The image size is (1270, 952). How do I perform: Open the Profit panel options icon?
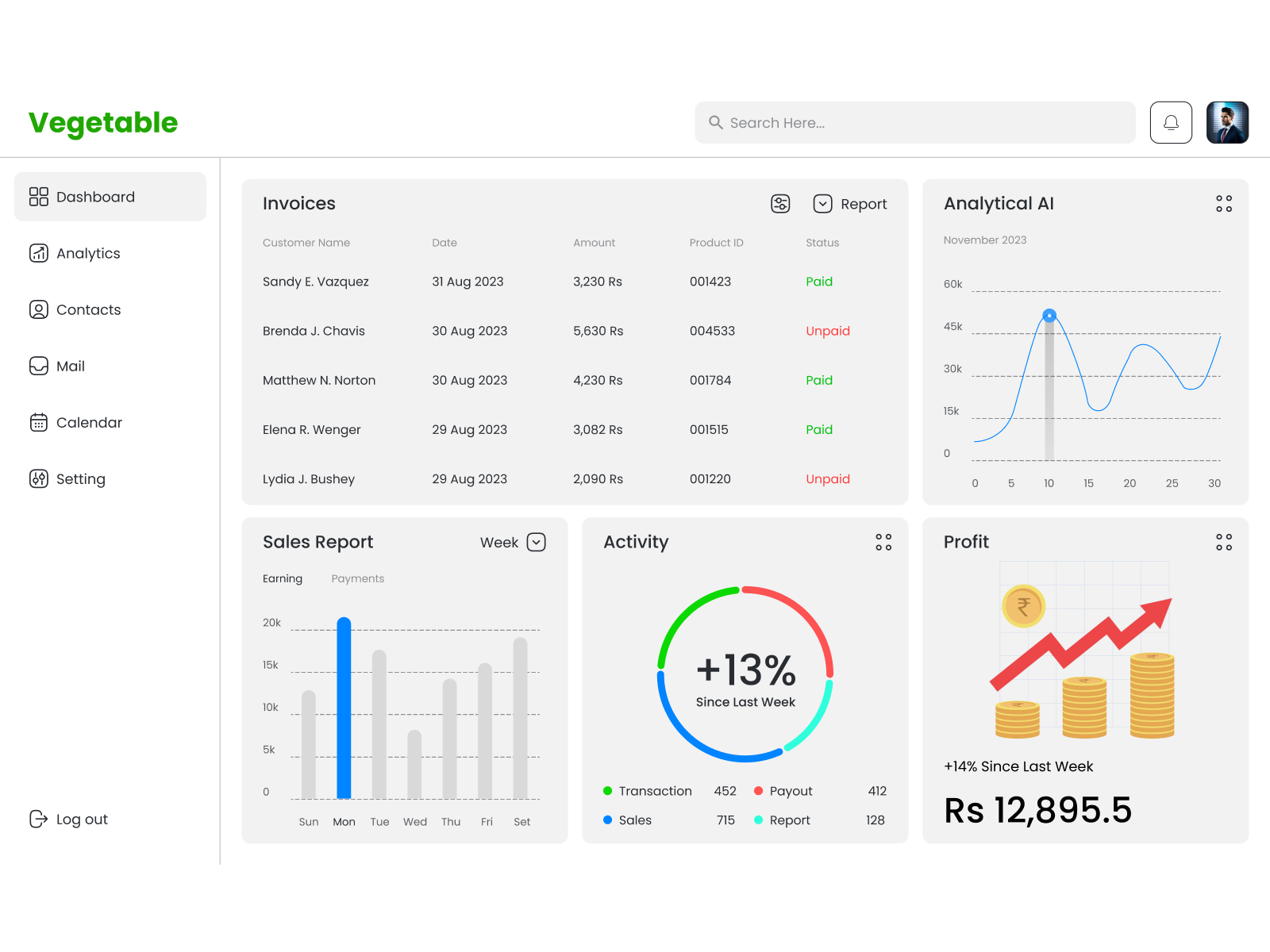1223,542
